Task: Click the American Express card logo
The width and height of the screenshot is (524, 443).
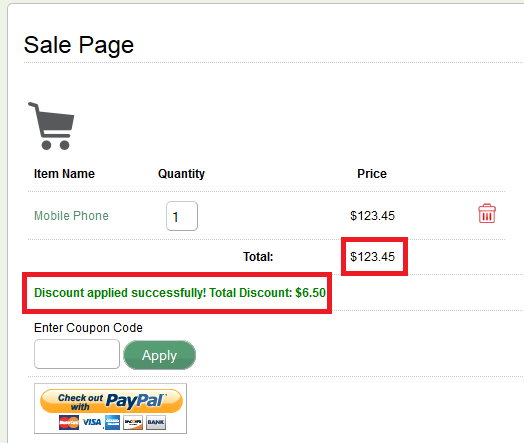Action: coord(112,423)
